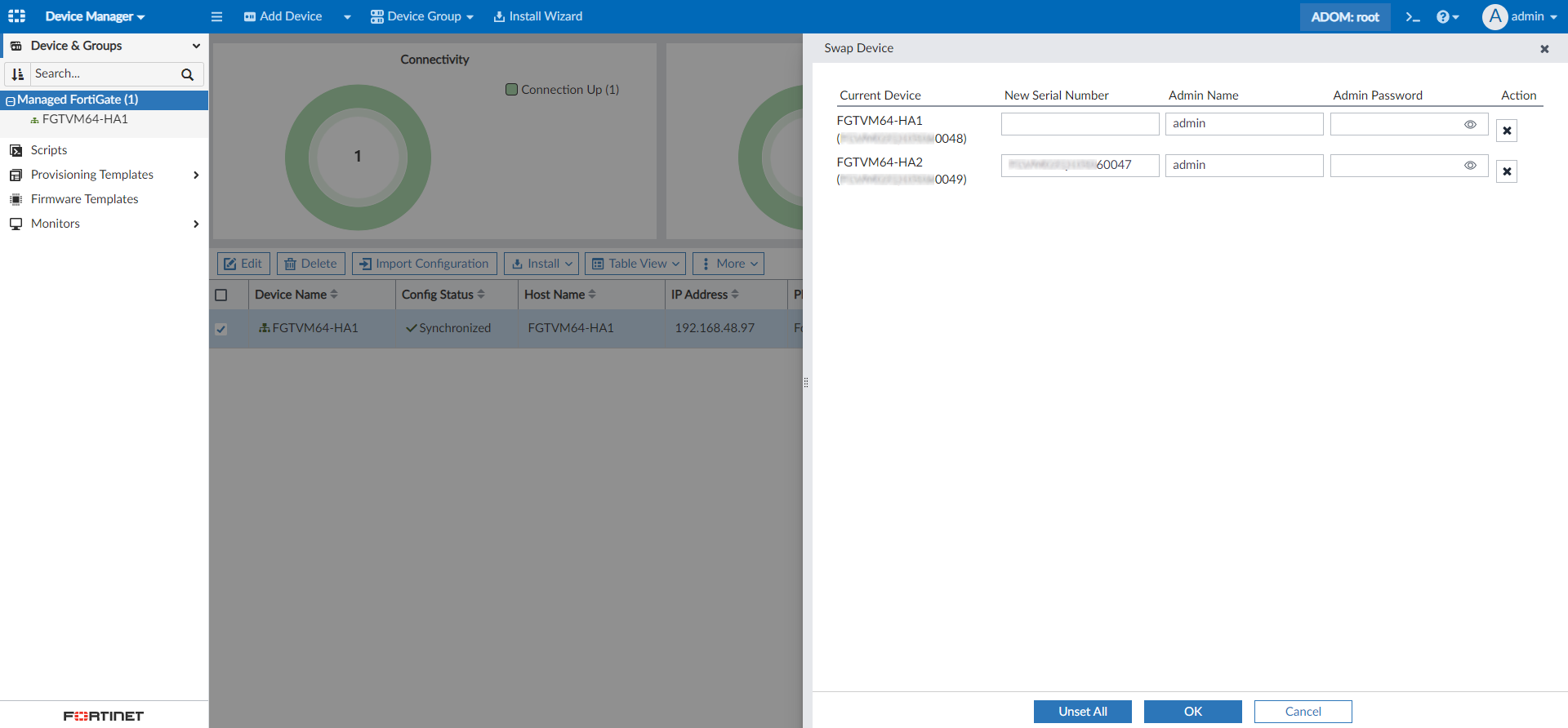Remove the FGTVM64-HA1 swap row
1568x728 pixels.
(x=1507, y=131)
